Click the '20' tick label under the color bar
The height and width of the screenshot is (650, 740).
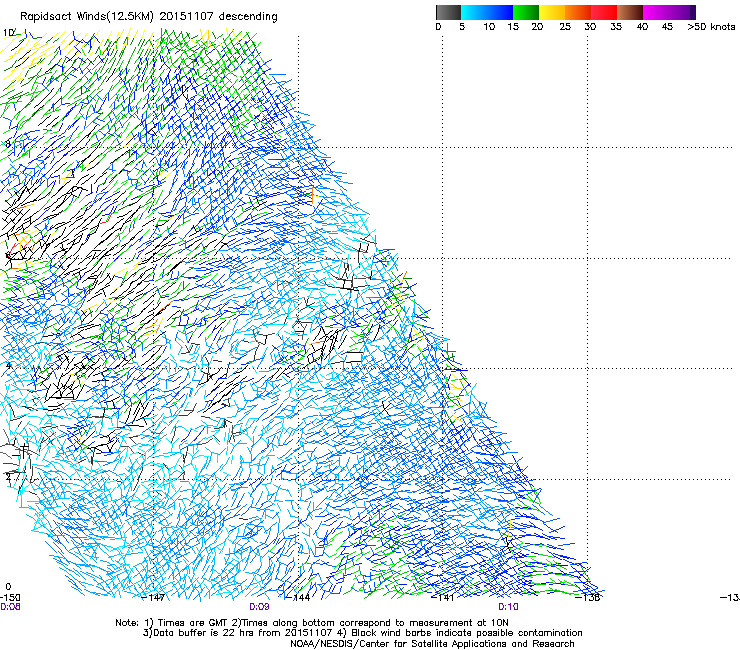click(537, 27)
